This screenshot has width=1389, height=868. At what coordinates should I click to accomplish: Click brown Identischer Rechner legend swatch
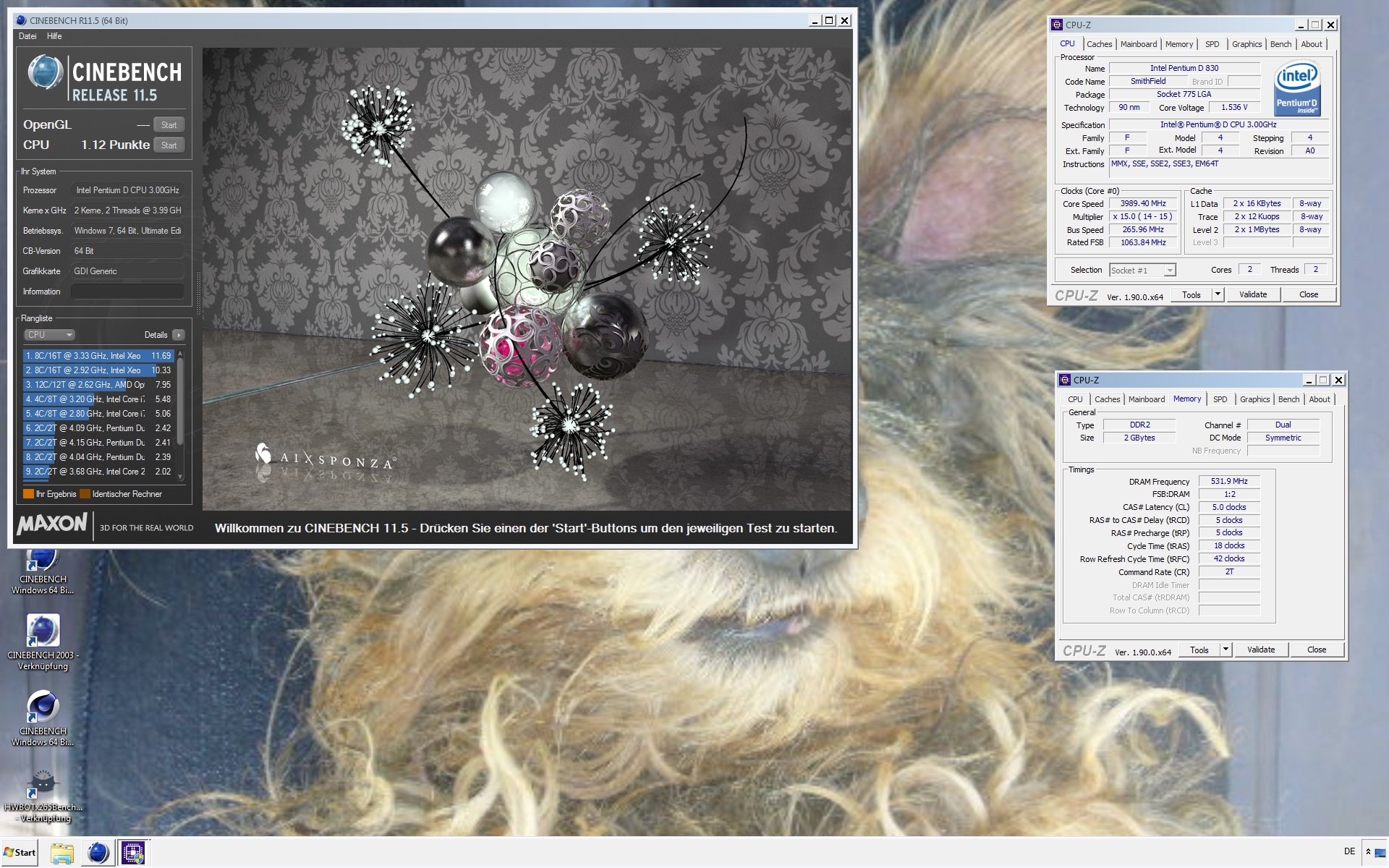tap(85, 494)
